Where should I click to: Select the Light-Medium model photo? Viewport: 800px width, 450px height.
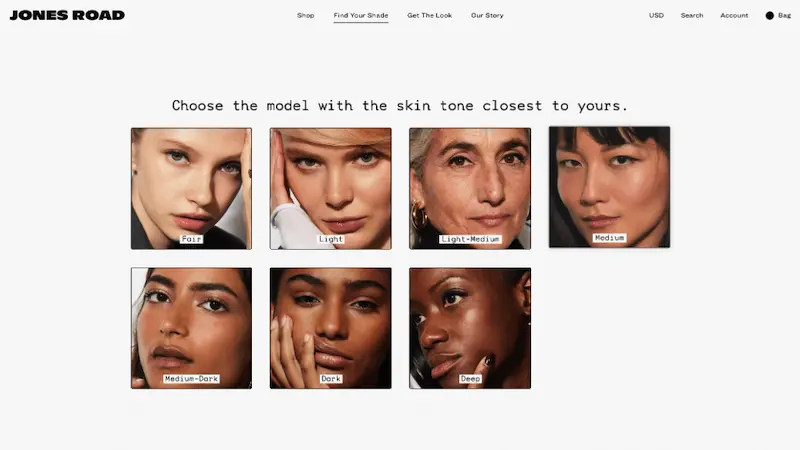coord(470,188)
